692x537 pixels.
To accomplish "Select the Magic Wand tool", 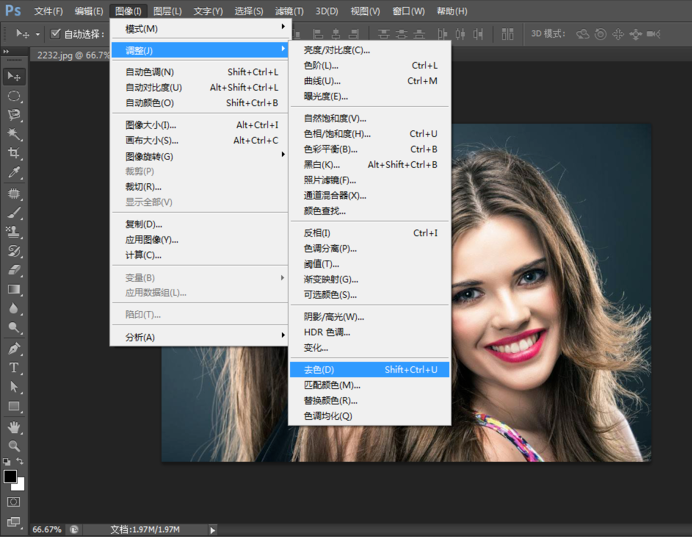I will [x=14, y=134].
